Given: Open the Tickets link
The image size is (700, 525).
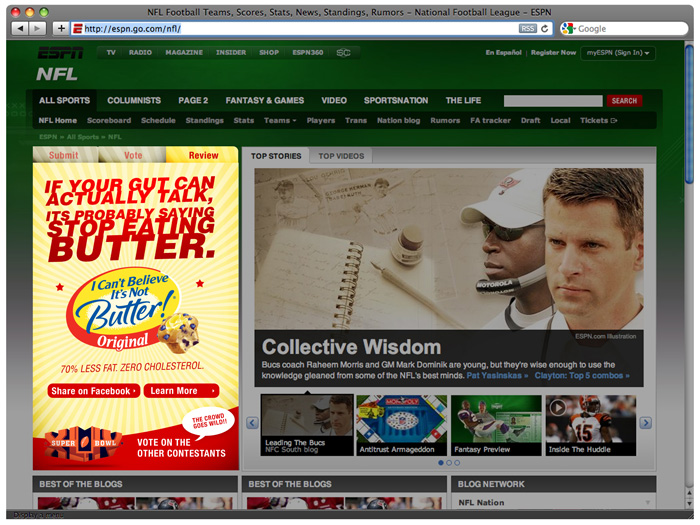Looking at the screenshot, I should click(598, 121).
